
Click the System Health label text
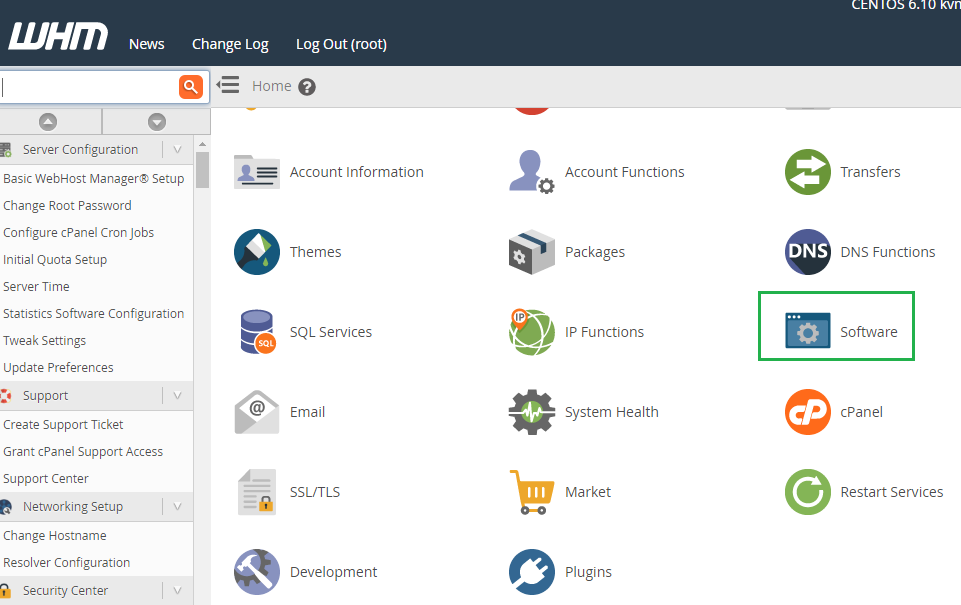pos(612,412)
